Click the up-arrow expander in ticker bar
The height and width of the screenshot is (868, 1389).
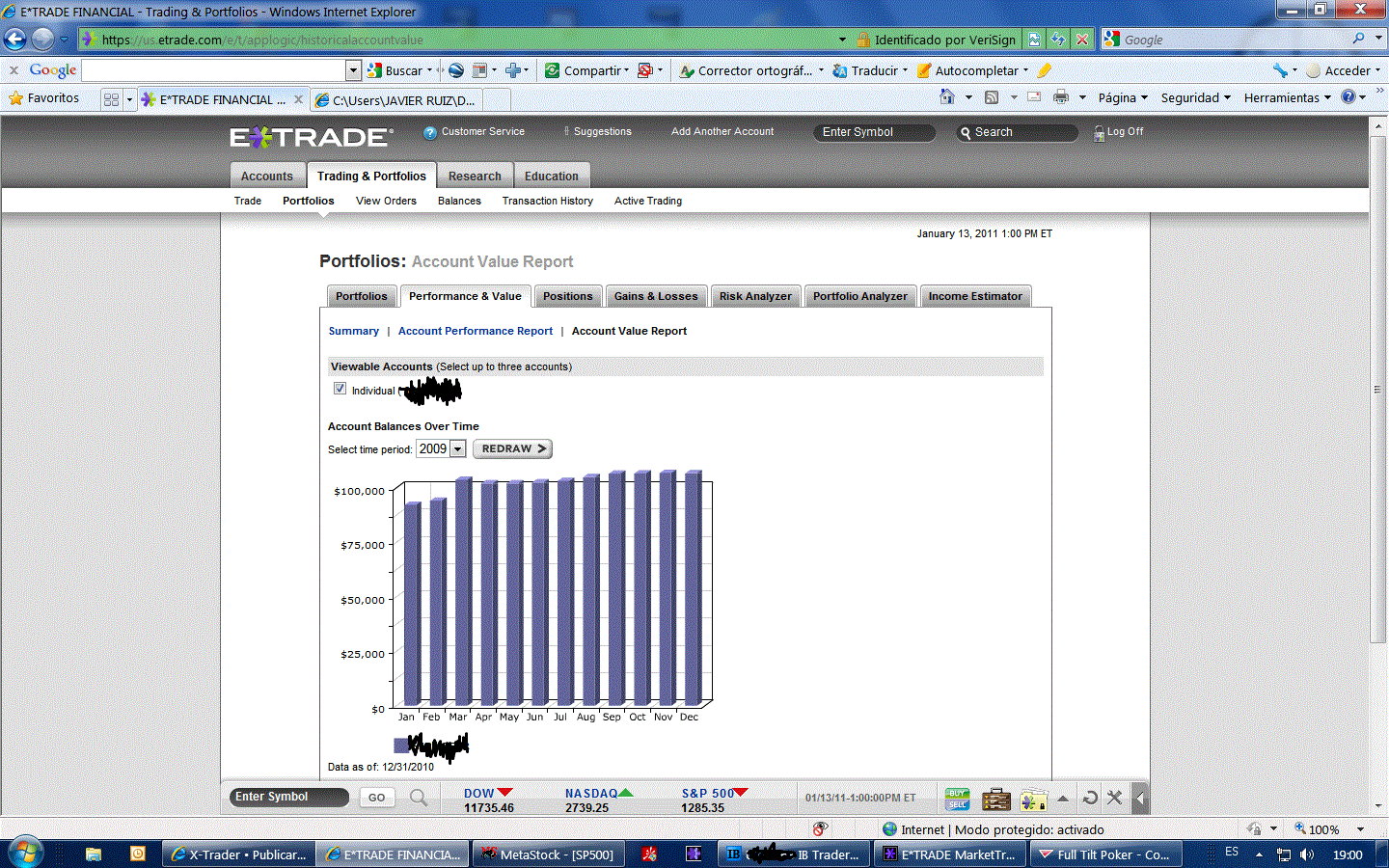click(1063, 799)
